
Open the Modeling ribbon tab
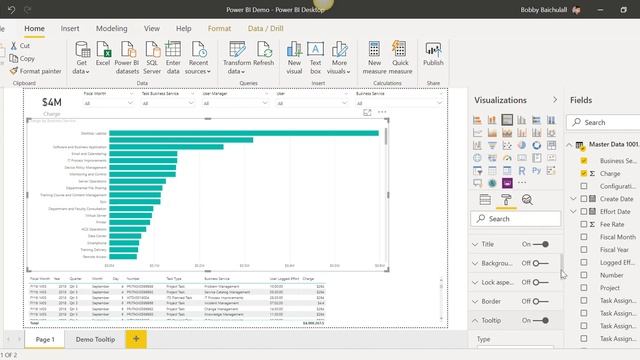(x=111, y=29)
